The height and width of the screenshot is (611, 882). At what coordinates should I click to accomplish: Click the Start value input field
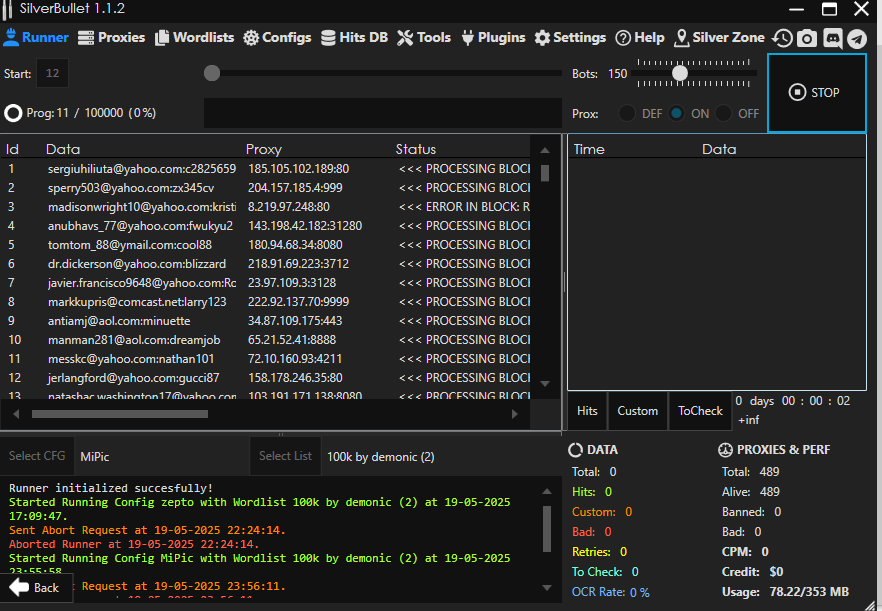point(53,73)
